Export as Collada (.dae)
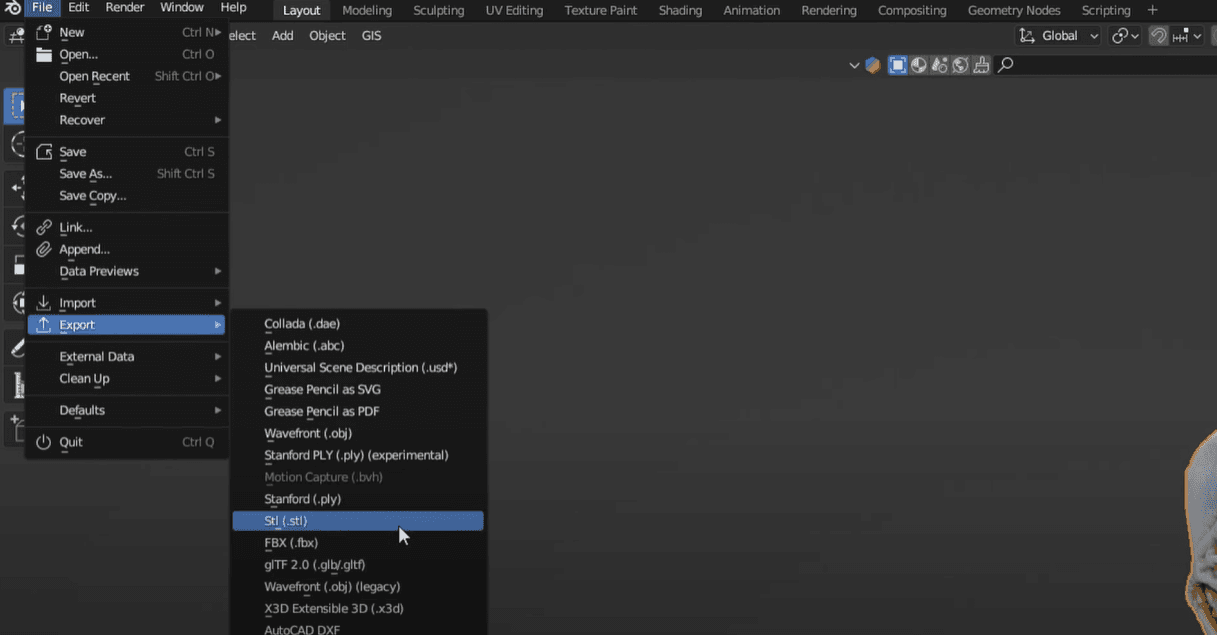The height and width of the screenshot is (635, 1217). [x=358, y=324]
